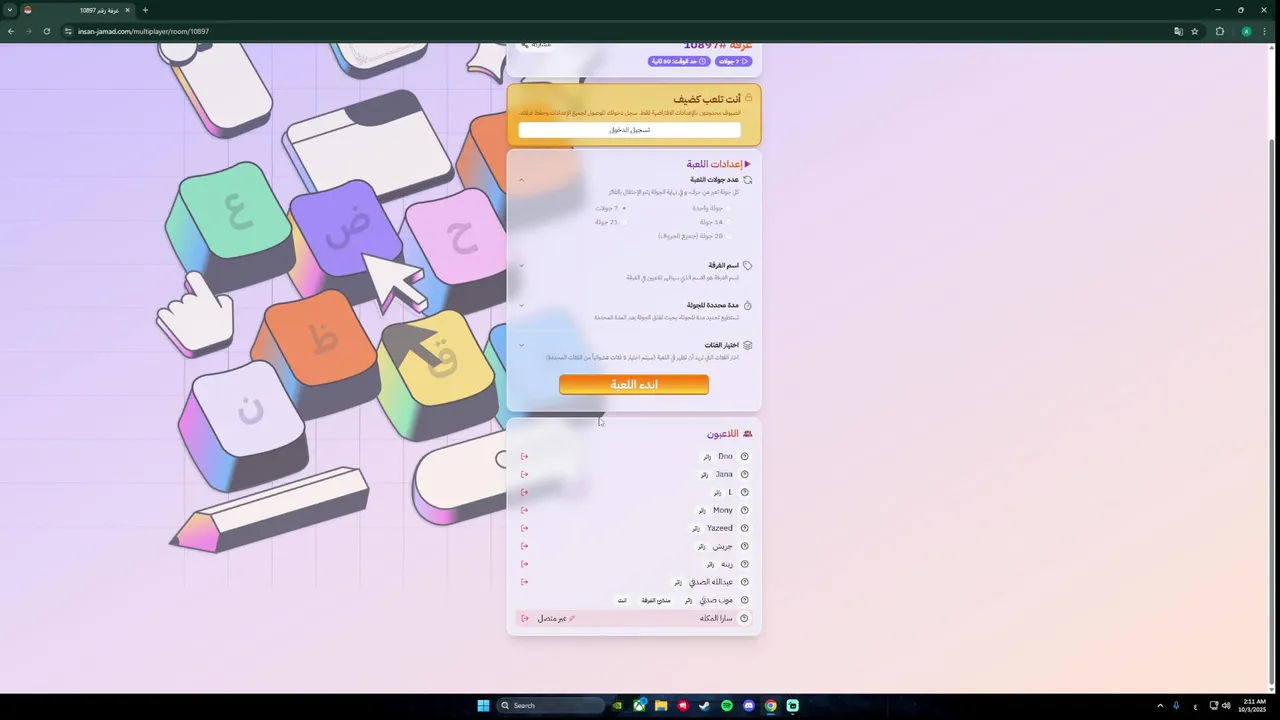Viewport: 1280px width, 720px height.
Task: Open the taskbar clock showing 2:11 AM
Action: point(1254,705)
